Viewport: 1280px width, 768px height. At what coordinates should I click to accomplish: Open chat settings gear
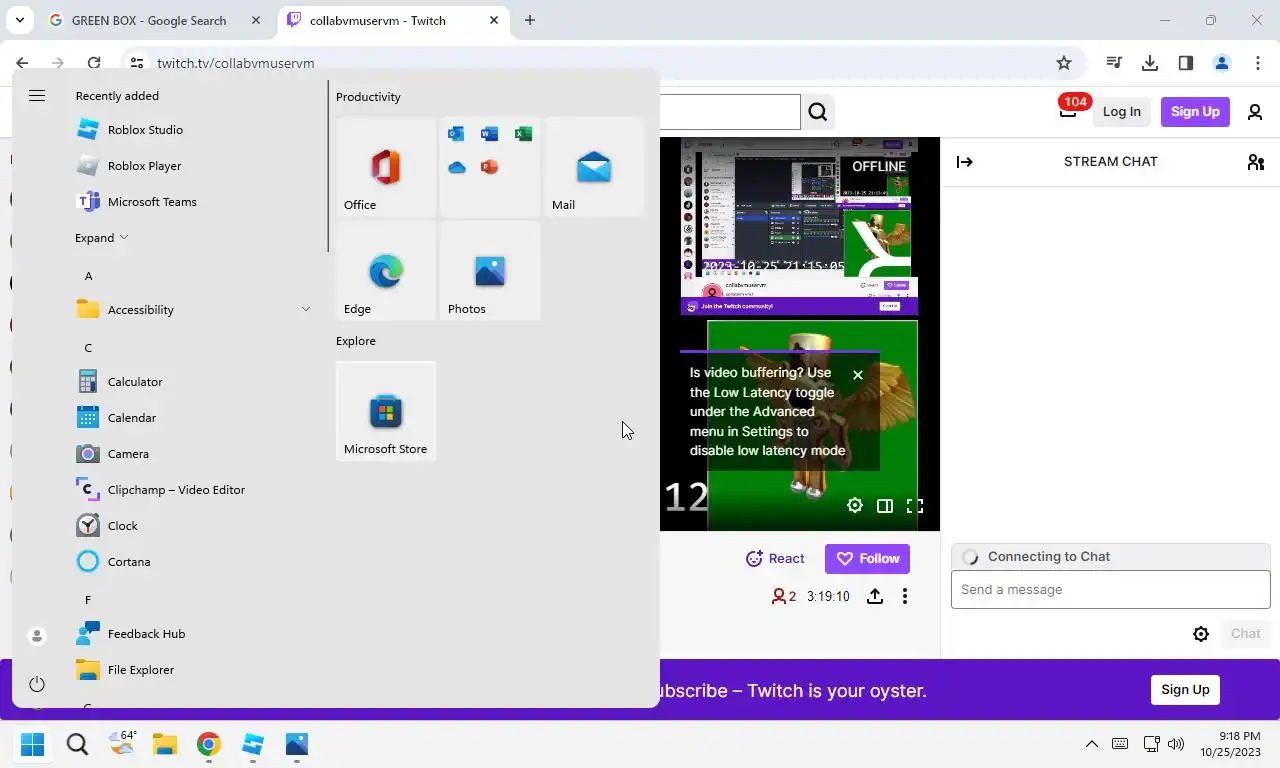[1201, 634]
